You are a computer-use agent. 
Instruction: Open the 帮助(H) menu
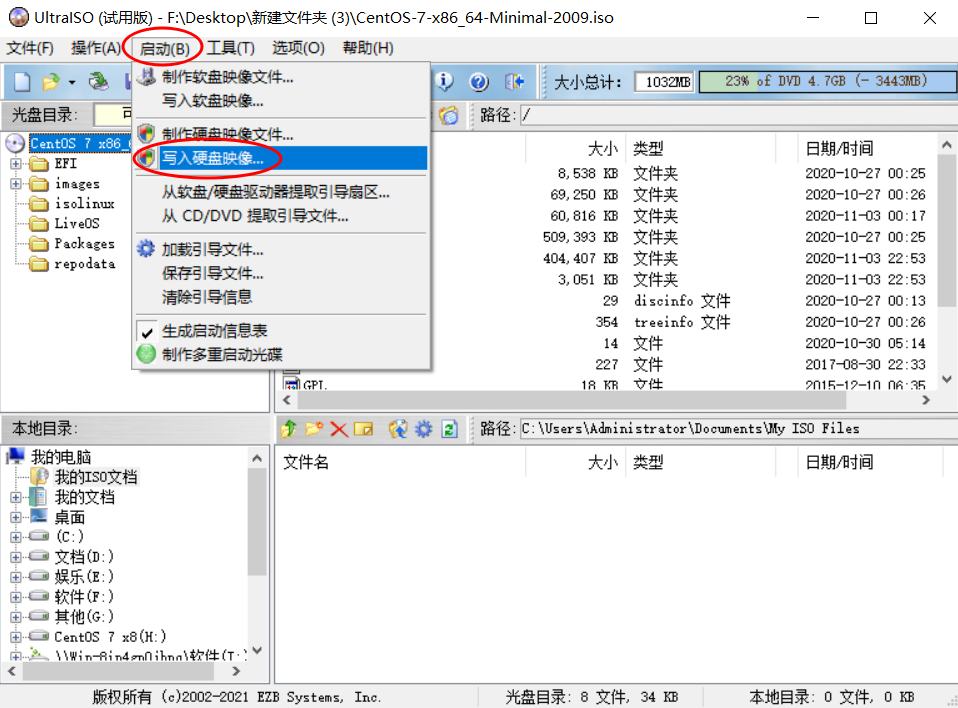[368, 48]
